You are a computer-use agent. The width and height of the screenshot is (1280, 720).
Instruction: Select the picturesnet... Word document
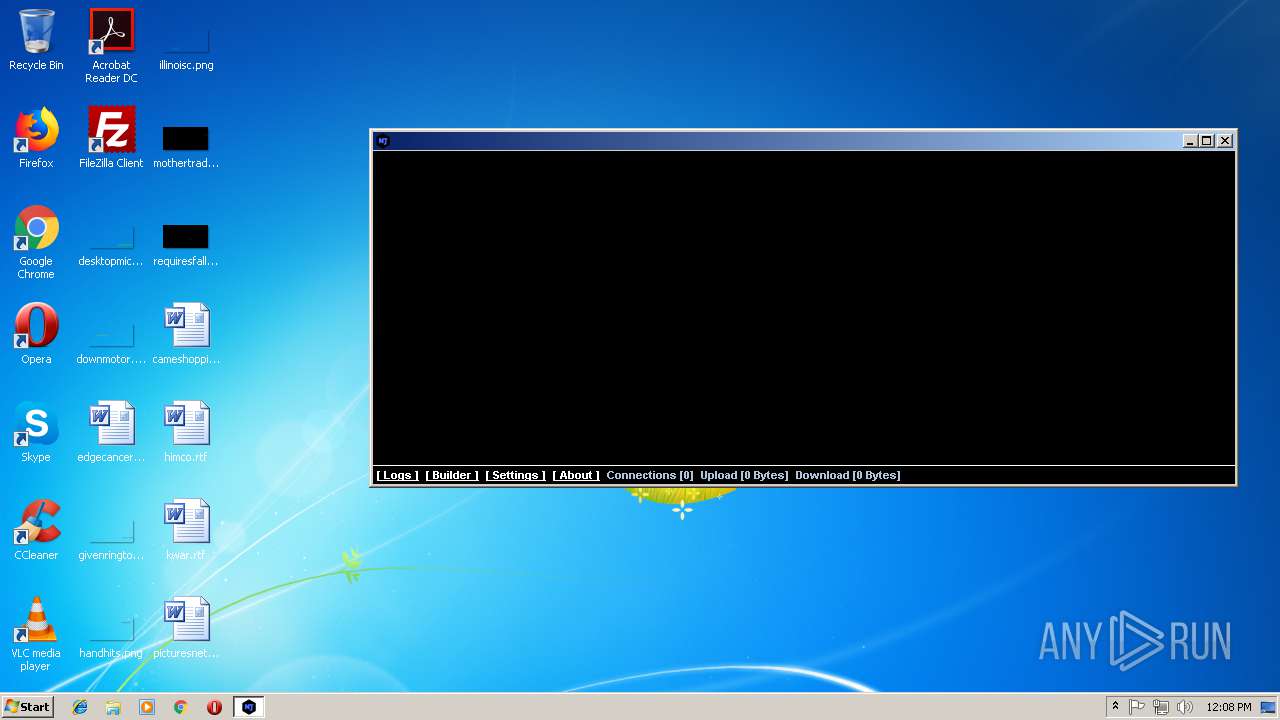186,628
